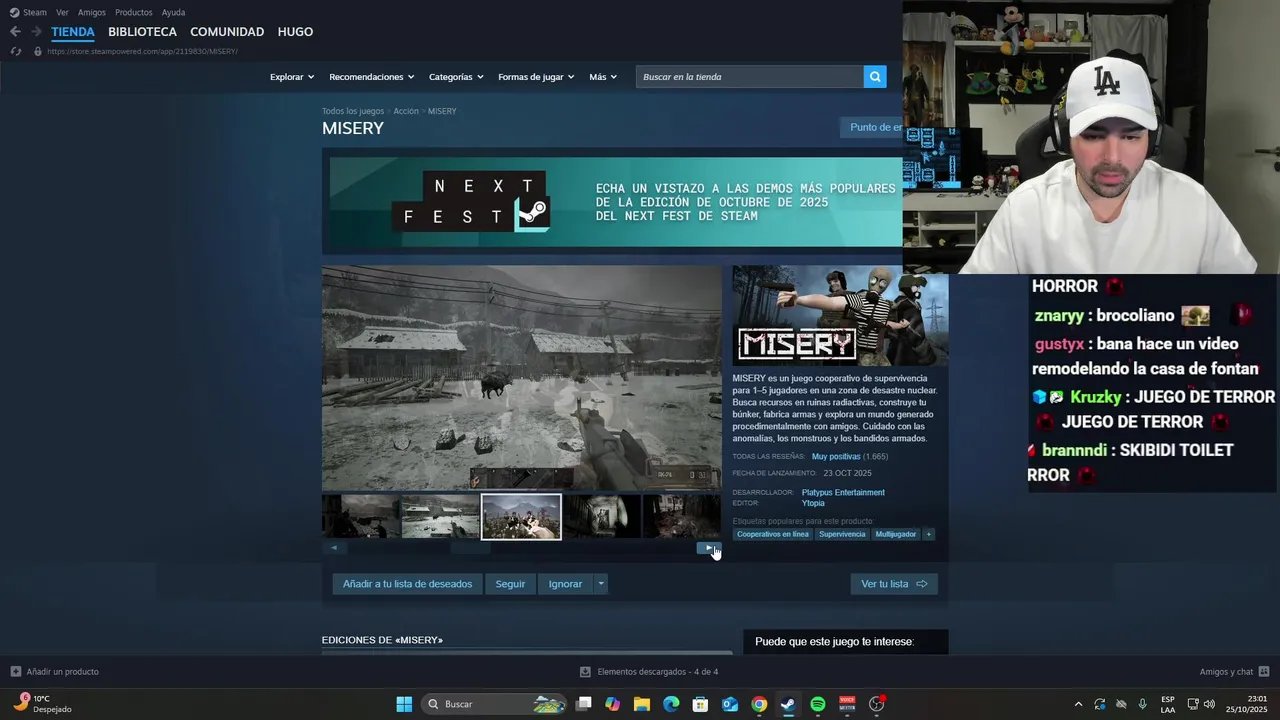Click the downloads icon in the bottom bar
1280x720 pixels.
tap(585, 672)
